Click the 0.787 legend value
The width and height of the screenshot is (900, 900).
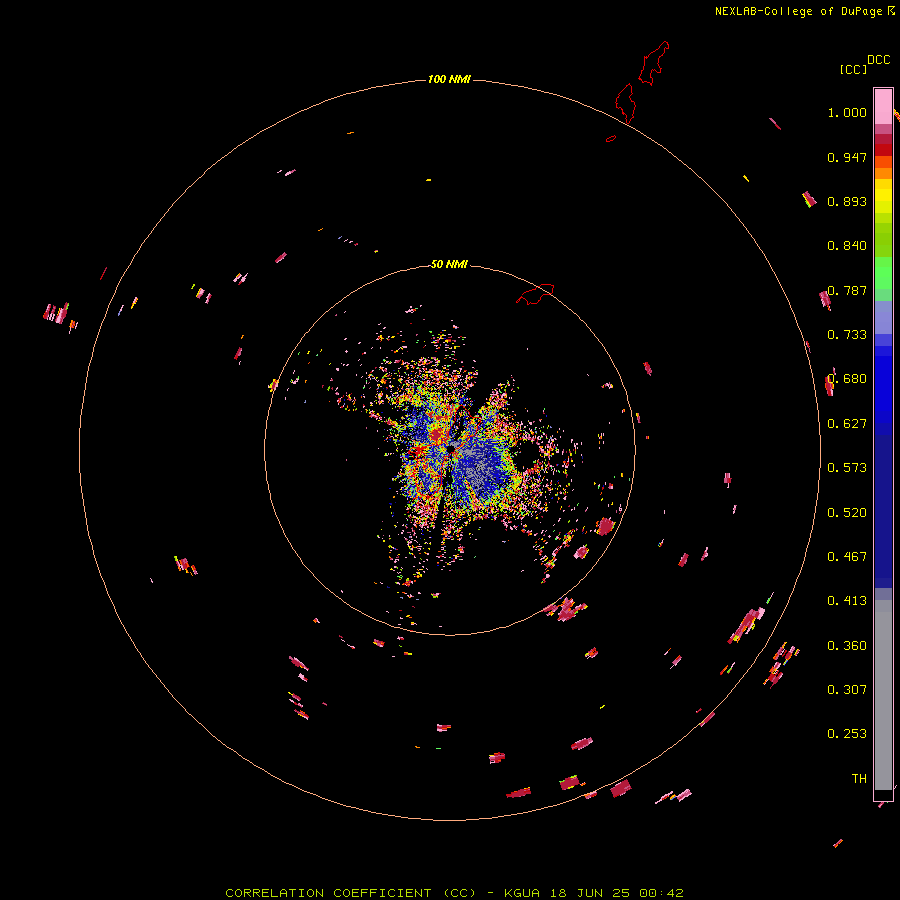point(847,290)
